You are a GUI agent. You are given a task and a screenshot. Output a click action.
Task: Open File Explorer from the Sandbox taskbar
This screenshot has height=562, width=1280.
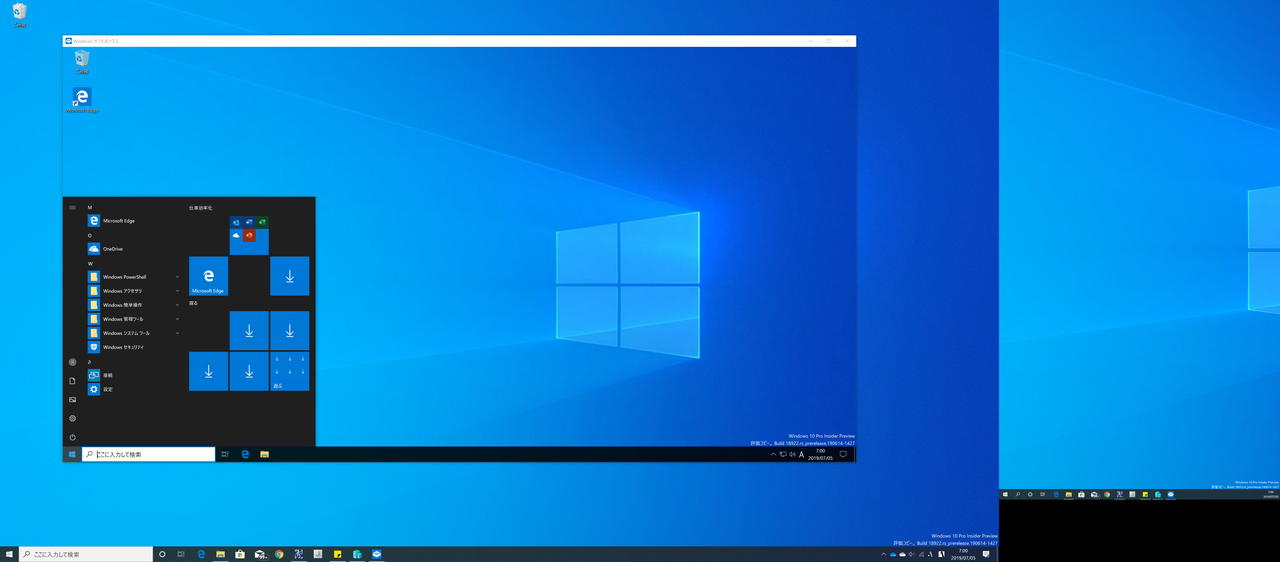tap(265, 454)
